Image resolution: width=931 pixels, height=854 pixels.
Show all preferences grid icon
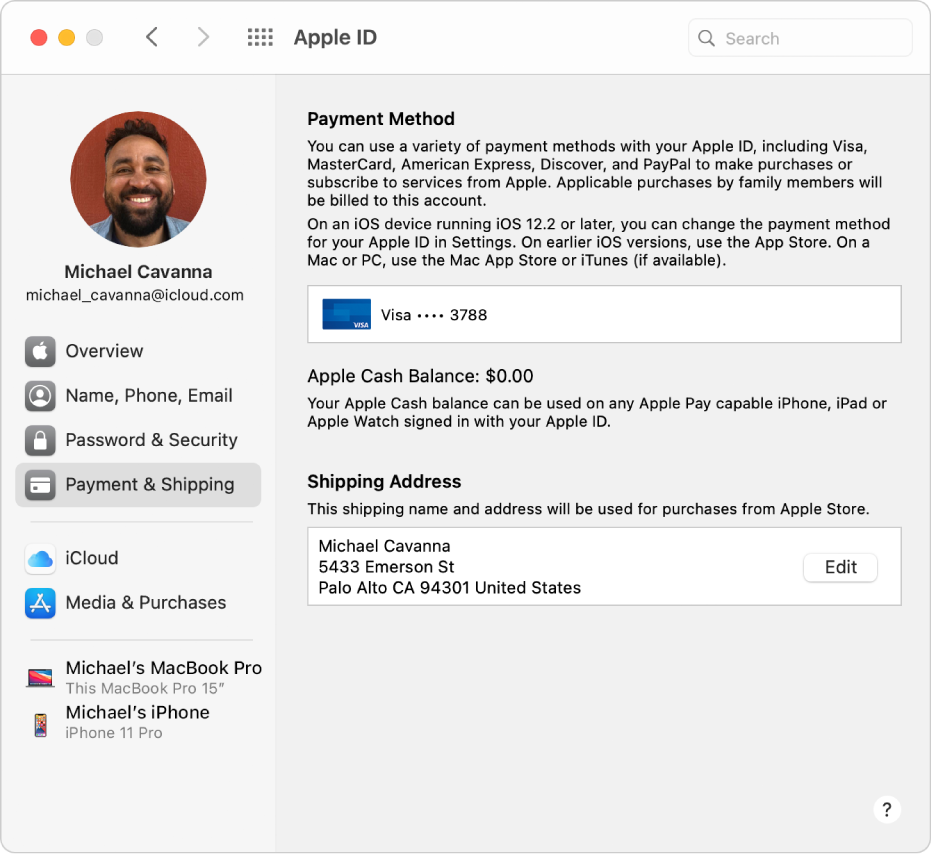260,38
